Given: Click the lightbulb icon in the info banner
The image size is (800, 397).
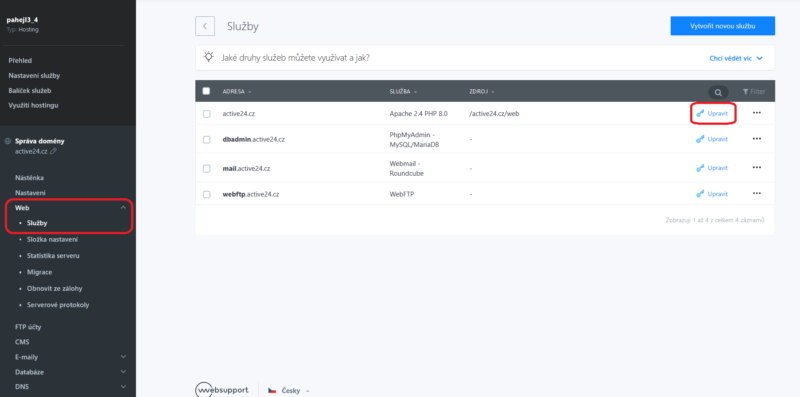Looking at the screenshot, I should 209,57.
